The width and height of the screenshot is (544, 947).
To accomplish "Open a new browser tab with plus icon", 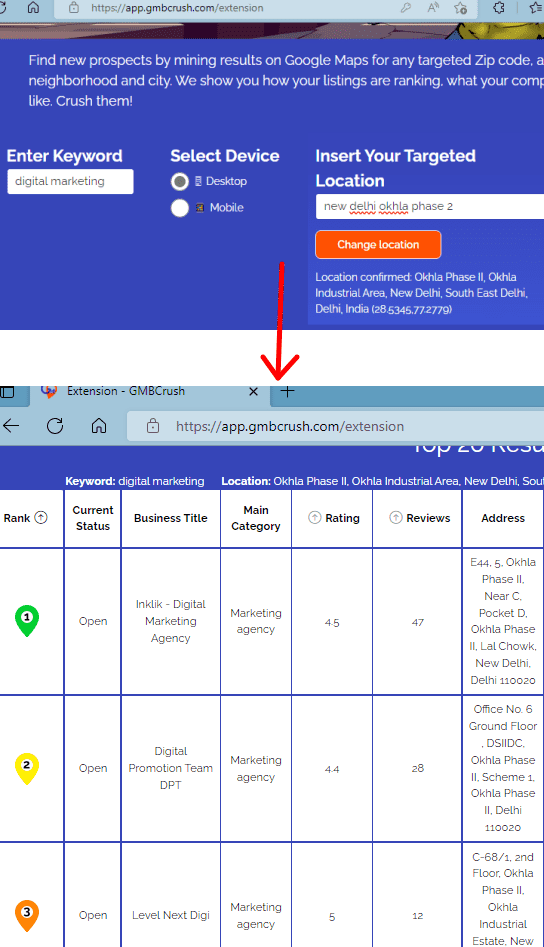I will 287,391.
